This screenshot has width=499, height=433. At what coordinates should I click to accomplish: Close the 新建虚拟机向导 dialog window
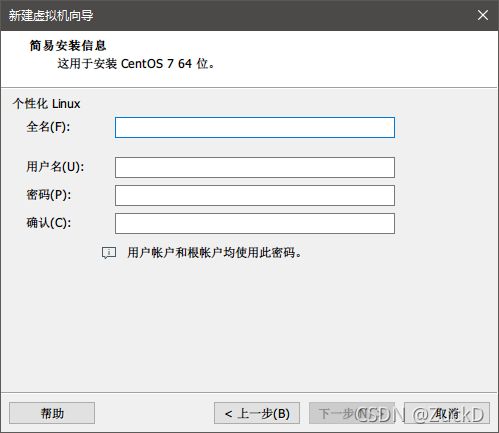[483, 15]
